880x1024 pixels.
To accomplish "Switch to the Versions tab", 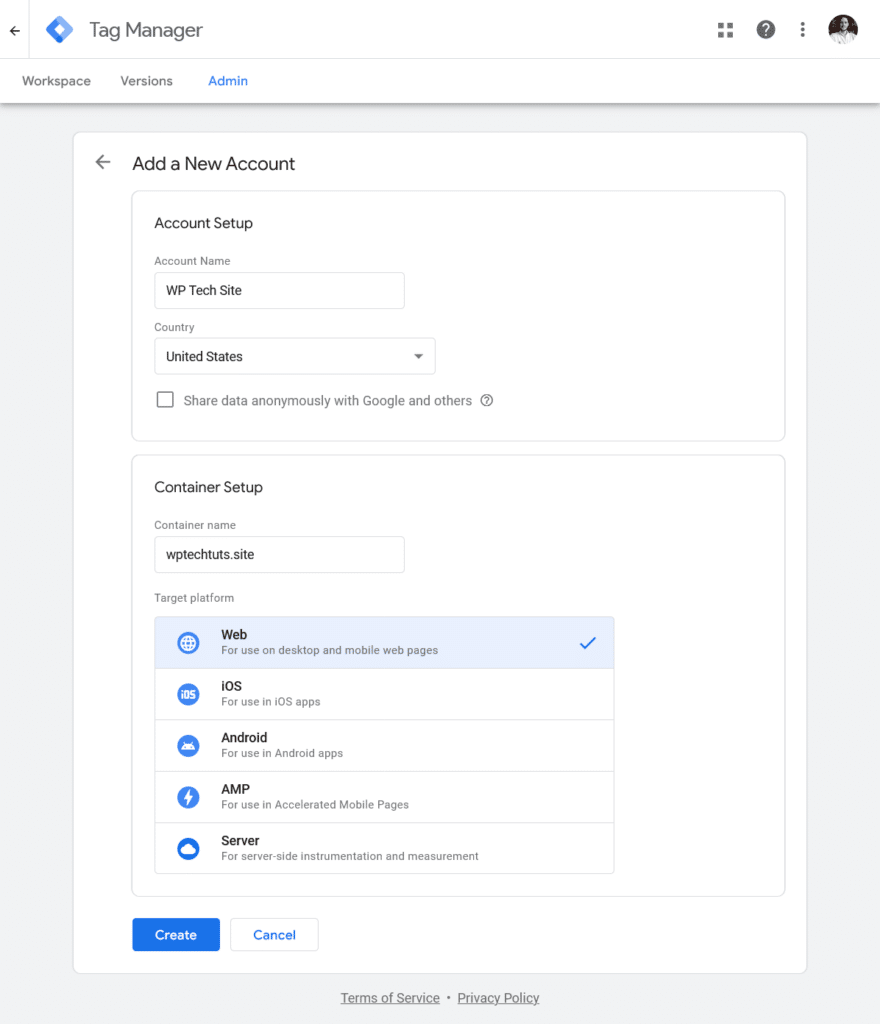I will (x=146, y=81).
